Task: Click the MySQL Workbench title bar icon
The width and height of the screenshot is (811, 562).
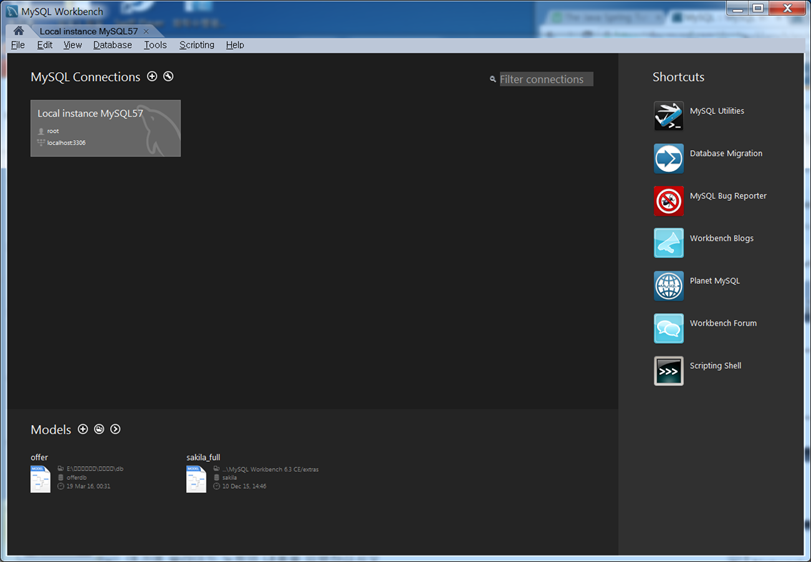Action: [x=12, y=11]
